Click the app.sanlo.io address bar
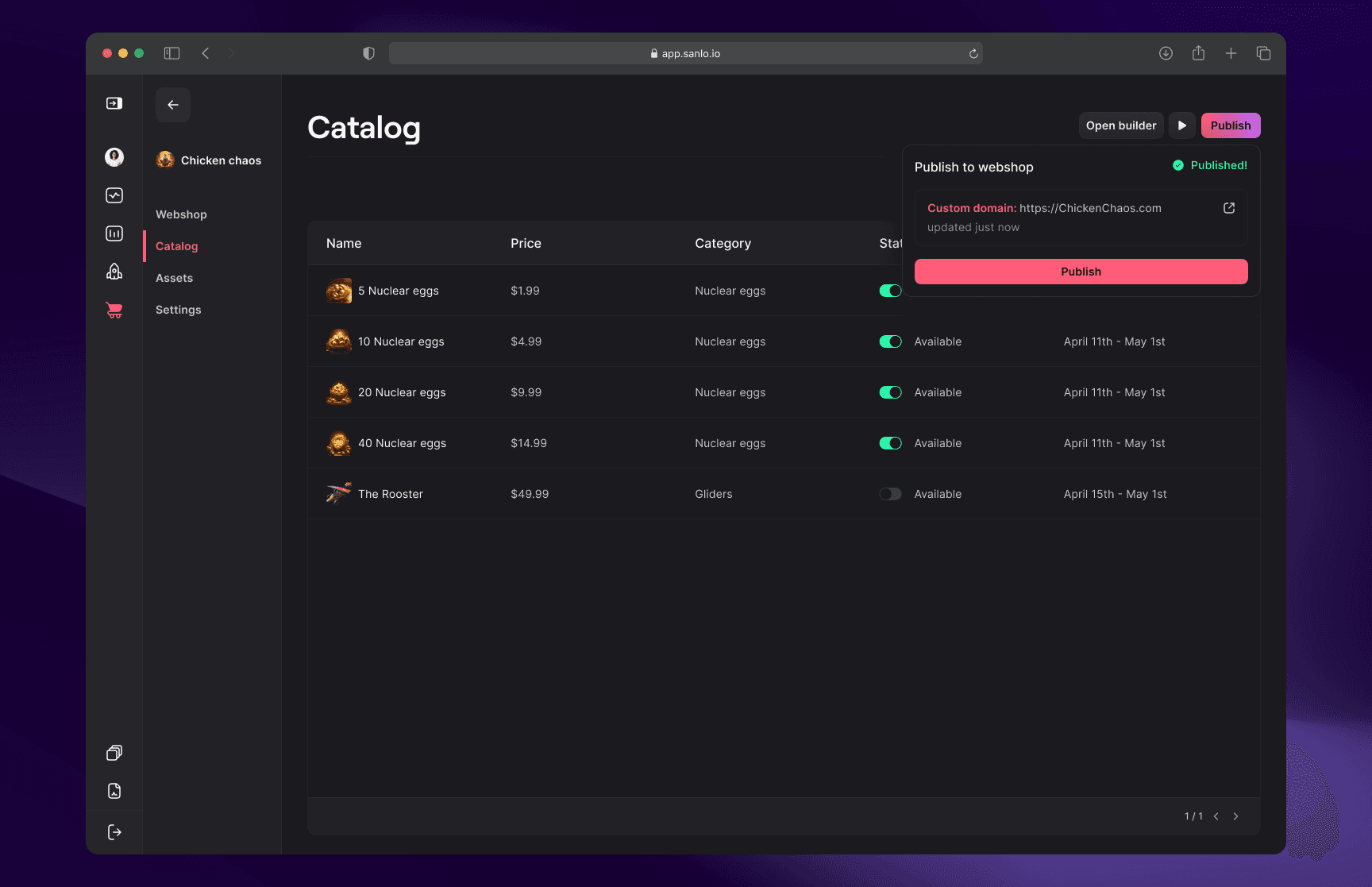 [686, 53]
